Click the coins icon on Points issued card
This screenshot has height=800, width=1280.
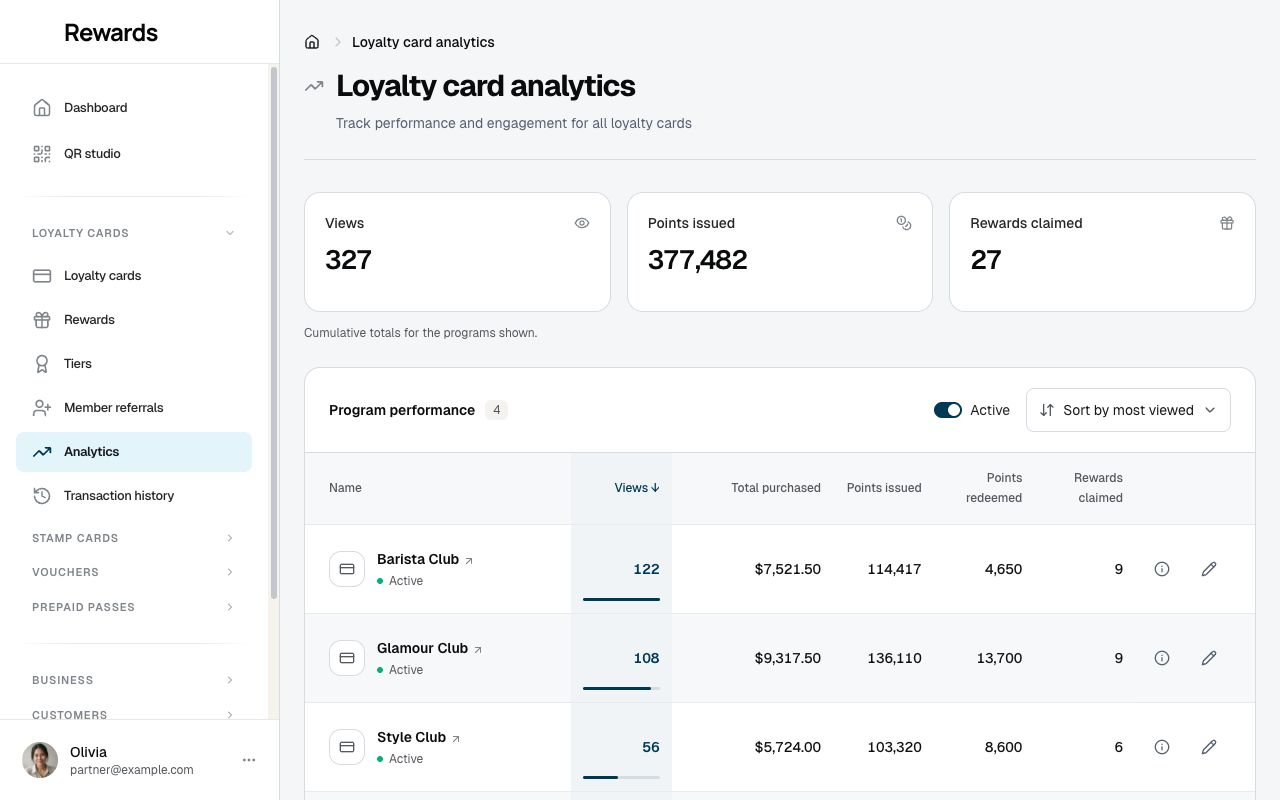[904, 223]
